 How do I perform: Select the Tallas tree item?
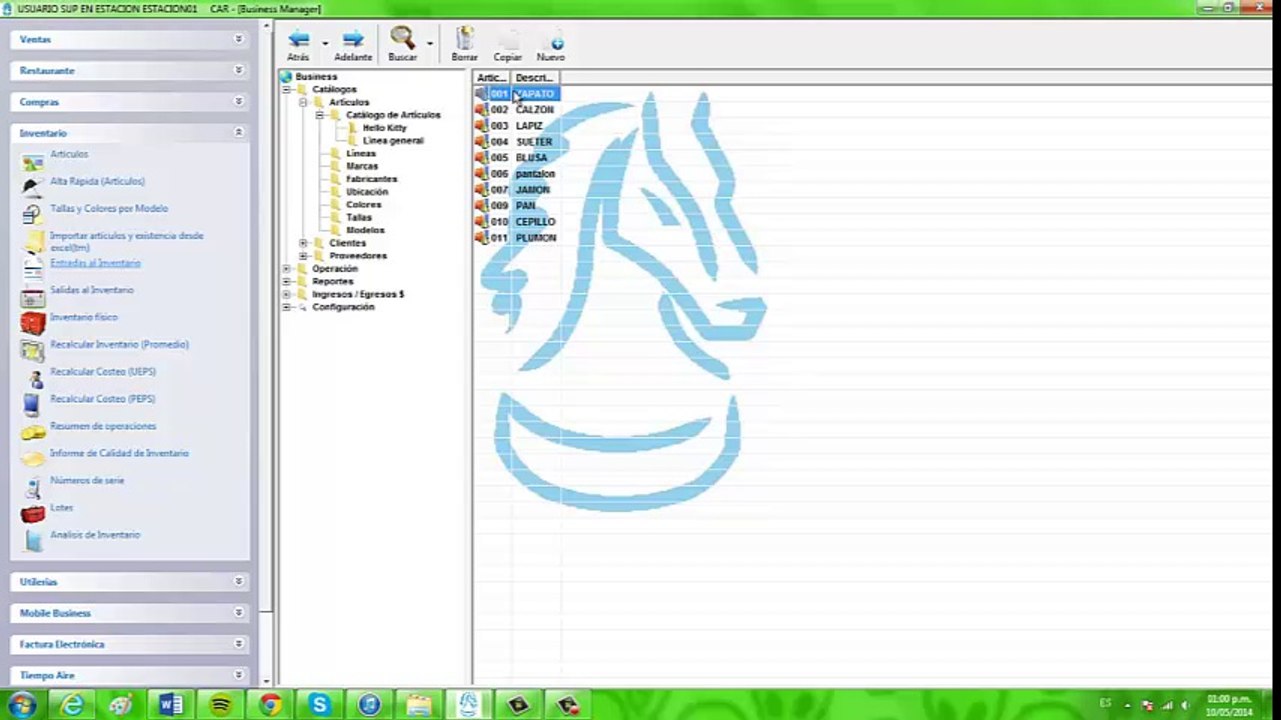click(359, 217)
